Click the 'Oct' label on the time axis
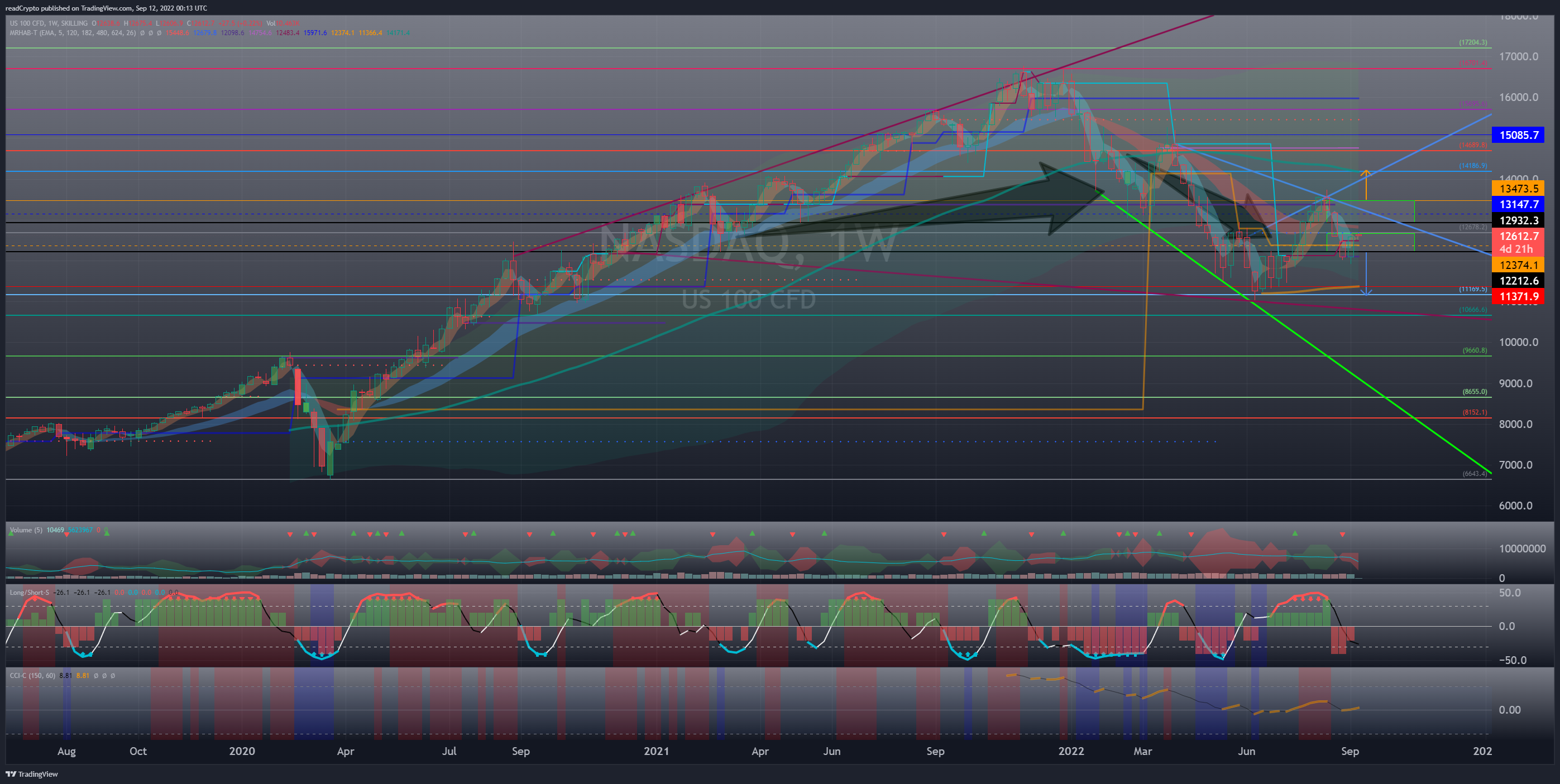 point(138,751)
